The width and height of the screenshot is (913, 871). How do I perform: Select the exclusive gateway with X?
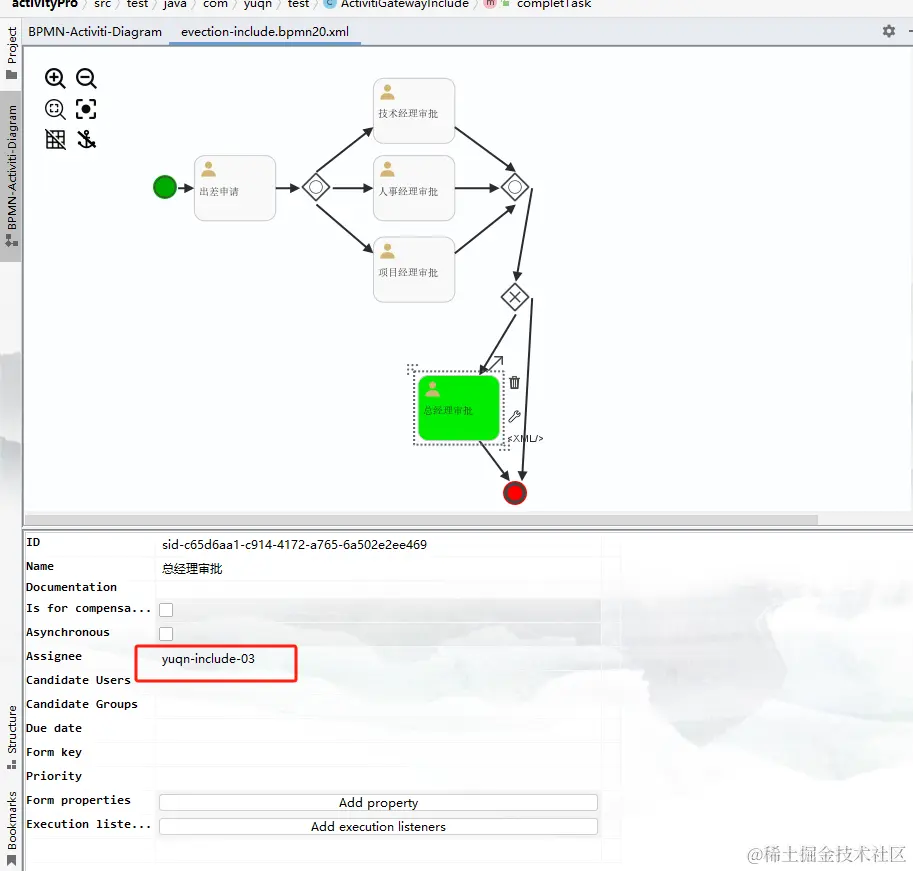(515, 298)
